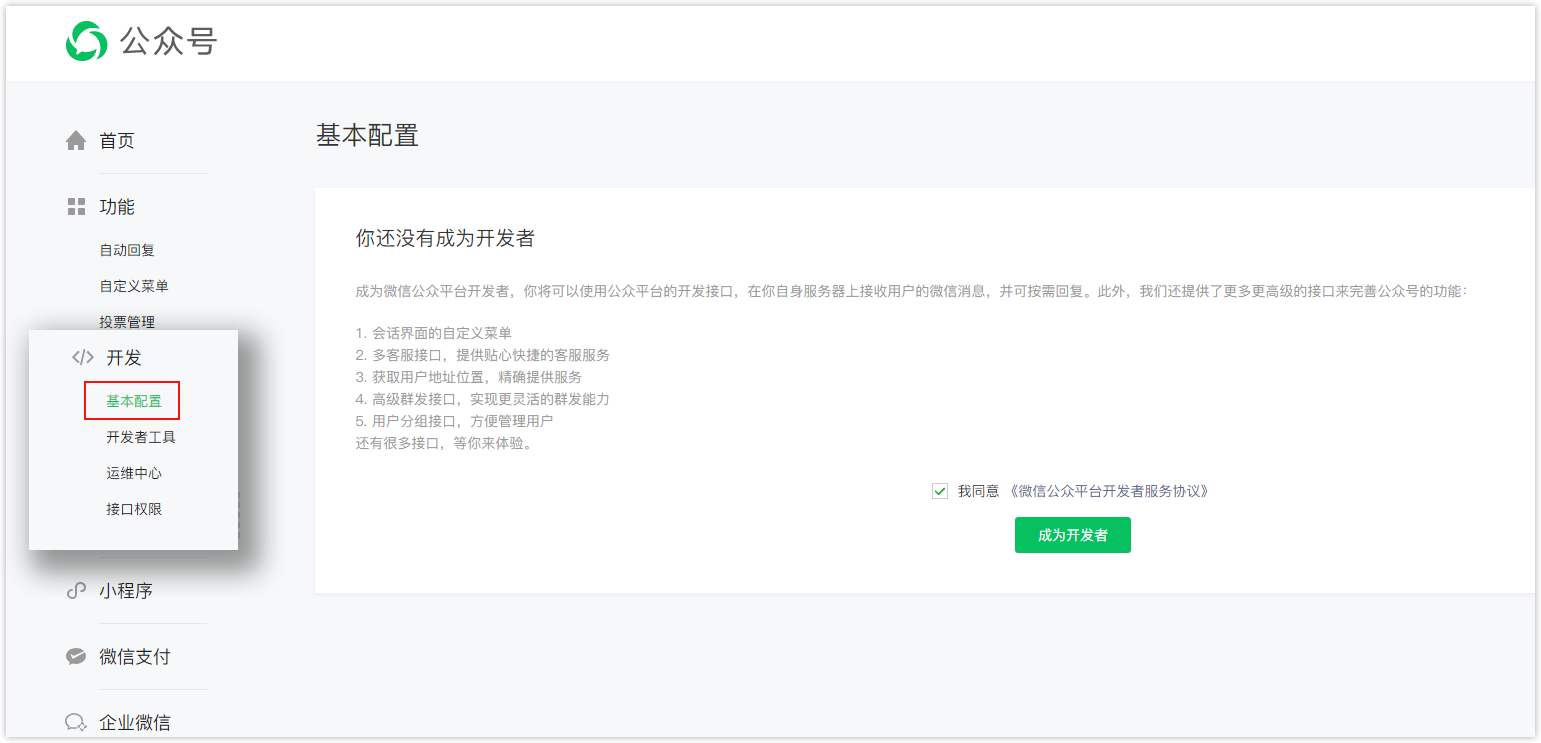This screenshot has width=1541, height=743.
Task: Click the grid icon beside 功能
Action: tap(76, 207)
